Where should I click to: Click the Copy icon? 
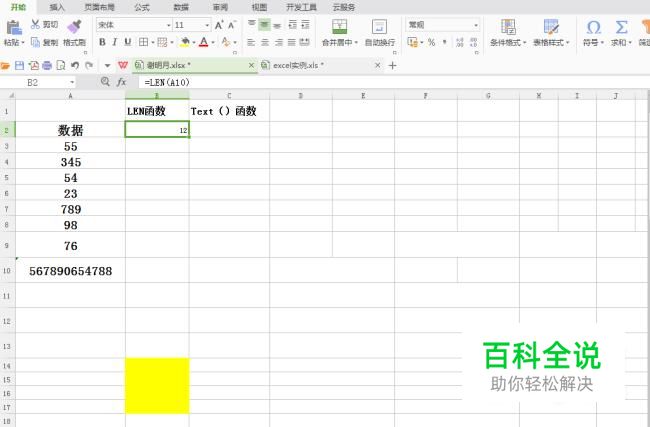click(x=35, y=42)
